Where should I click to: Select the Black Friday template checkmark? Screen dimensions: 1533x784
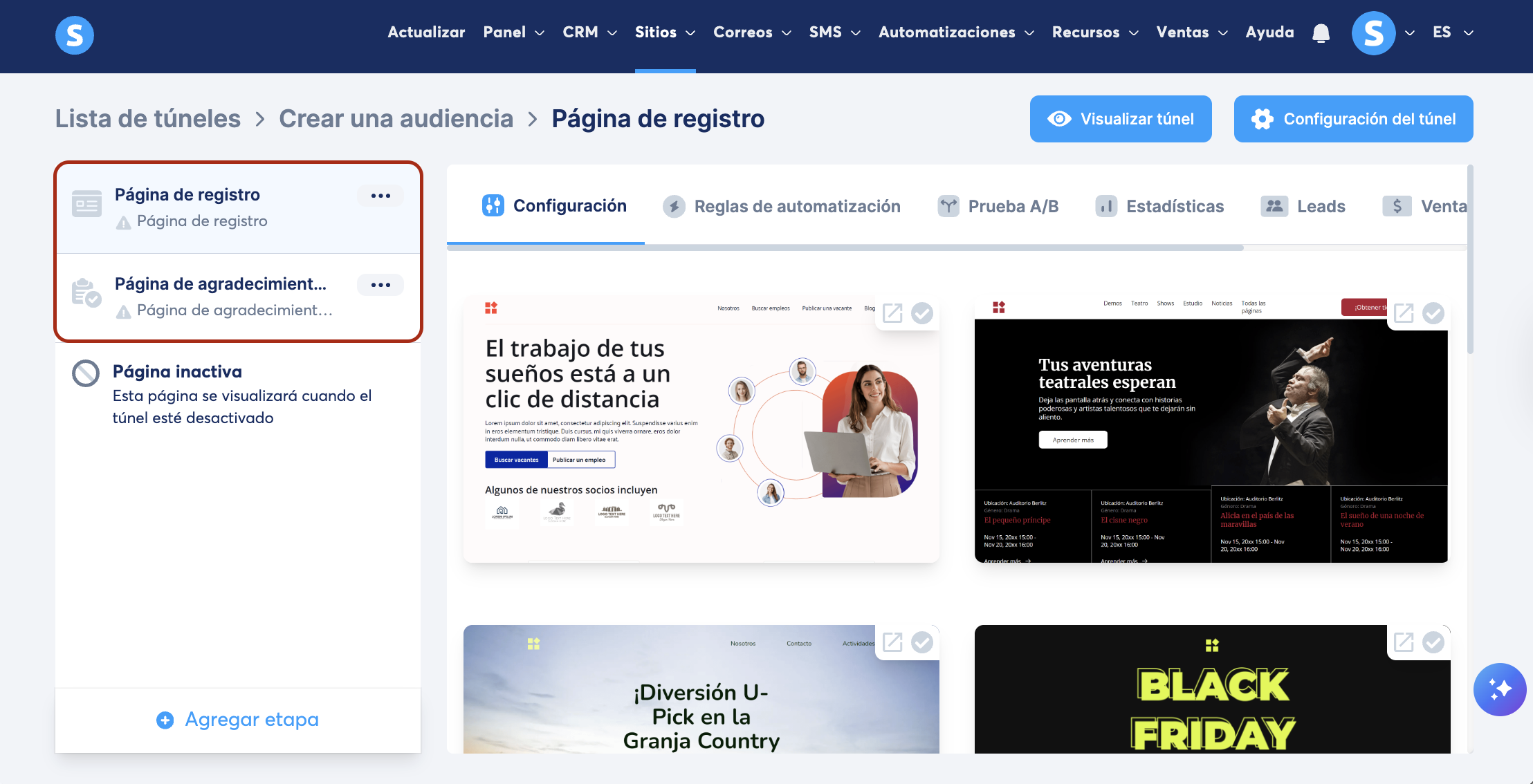pos(1433,642)
